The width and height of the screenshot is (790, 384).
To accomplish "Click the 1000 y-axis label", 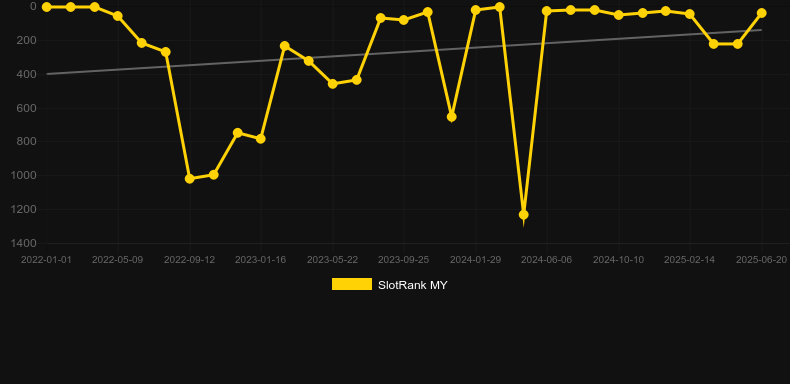I will click(x=25, y=175).
